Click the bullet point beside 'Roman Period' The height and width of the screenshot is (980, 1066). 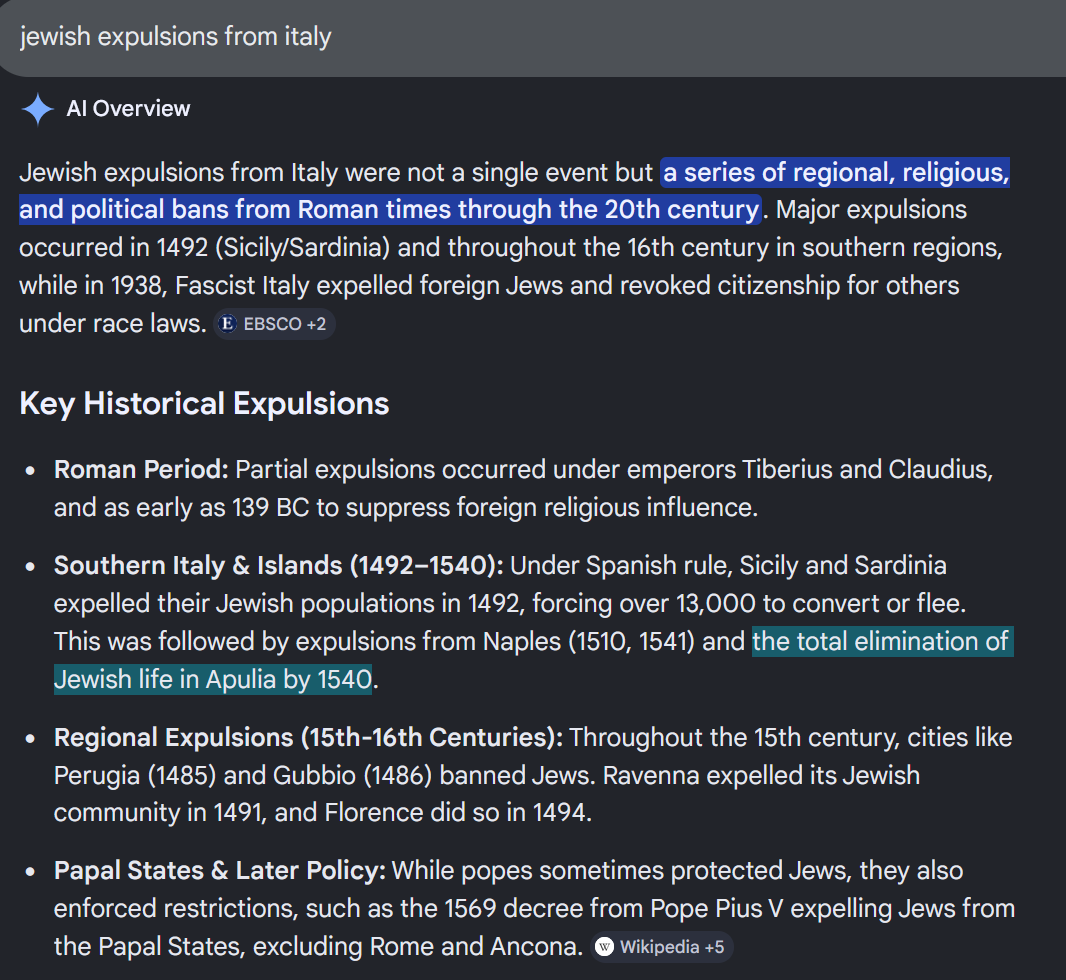click(x=30, y=470)
